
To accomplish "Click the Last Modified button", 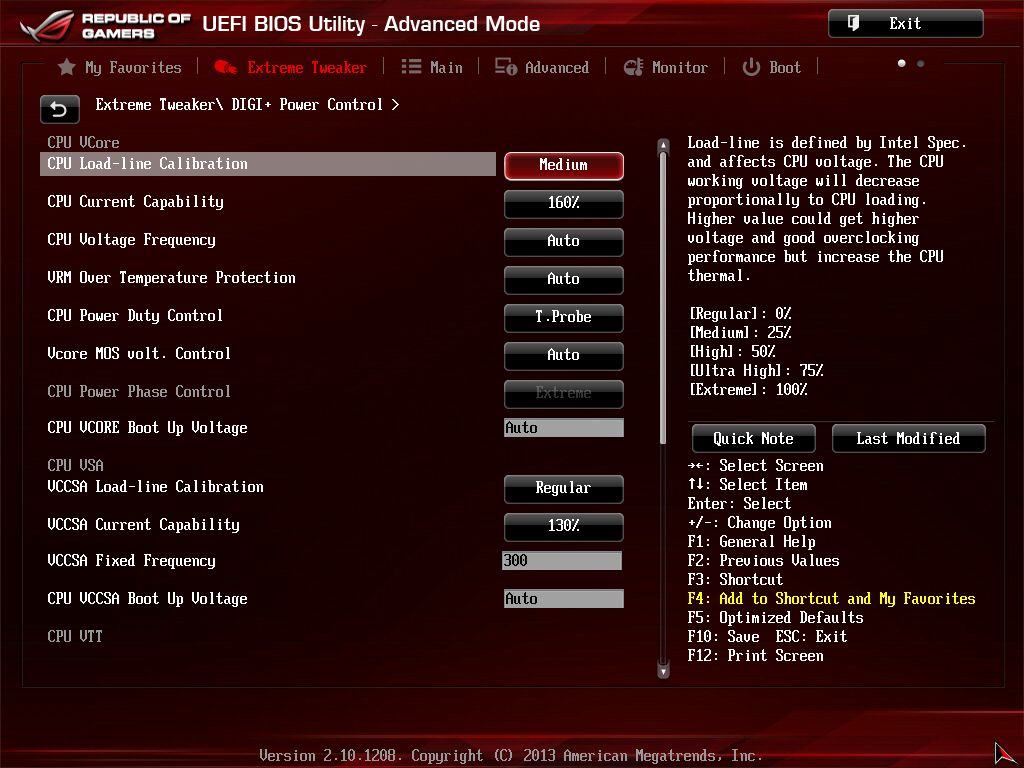I will pos(908,438).
